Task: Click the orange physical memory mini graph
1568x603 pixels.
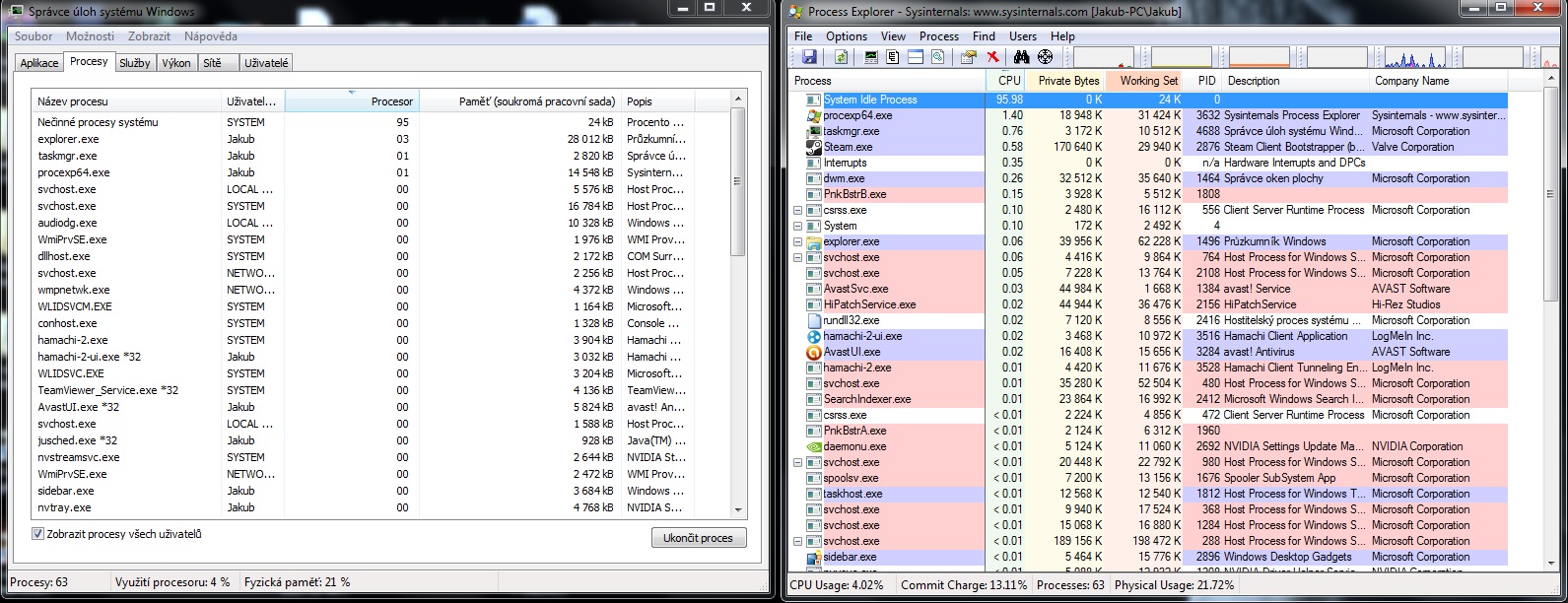Action: tap(1260, 57)
